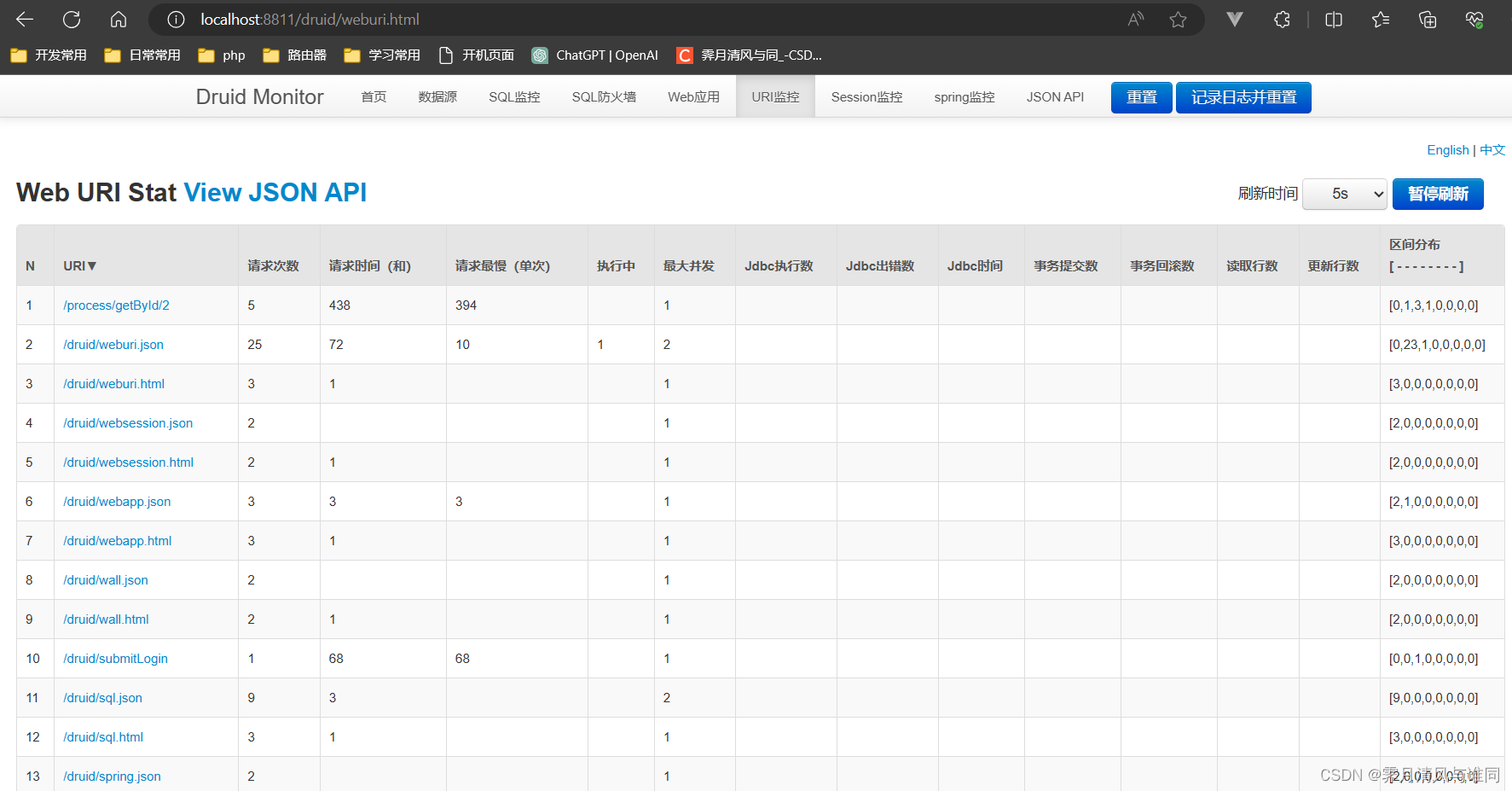
Task: Click the 重置 button
Action: point(1141,97)
